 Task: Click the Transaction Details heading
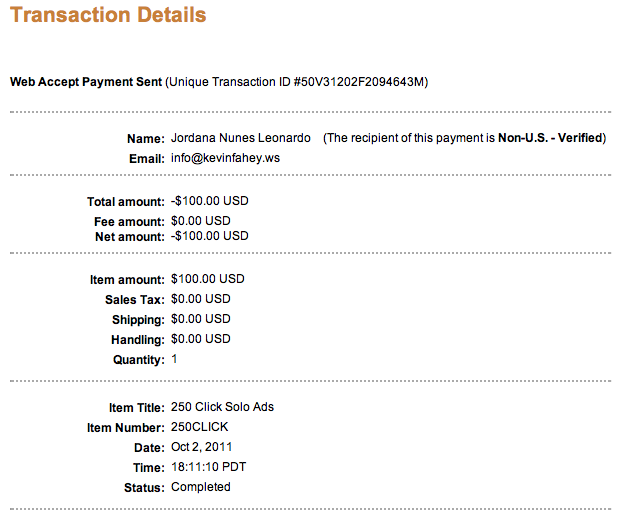pos(108,15)
